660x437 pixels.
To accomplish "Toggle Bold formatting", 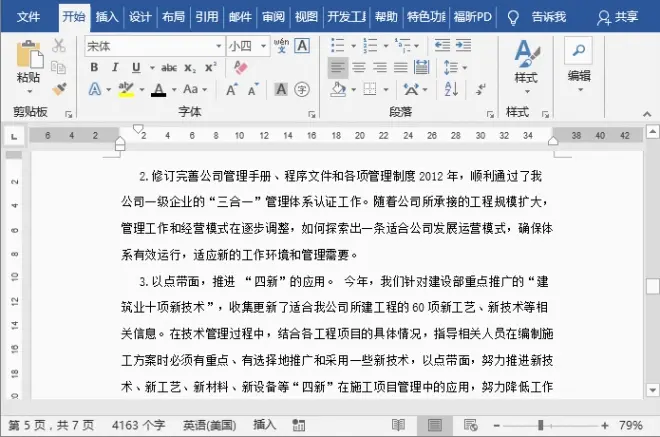I will click(x=94, y=67).
